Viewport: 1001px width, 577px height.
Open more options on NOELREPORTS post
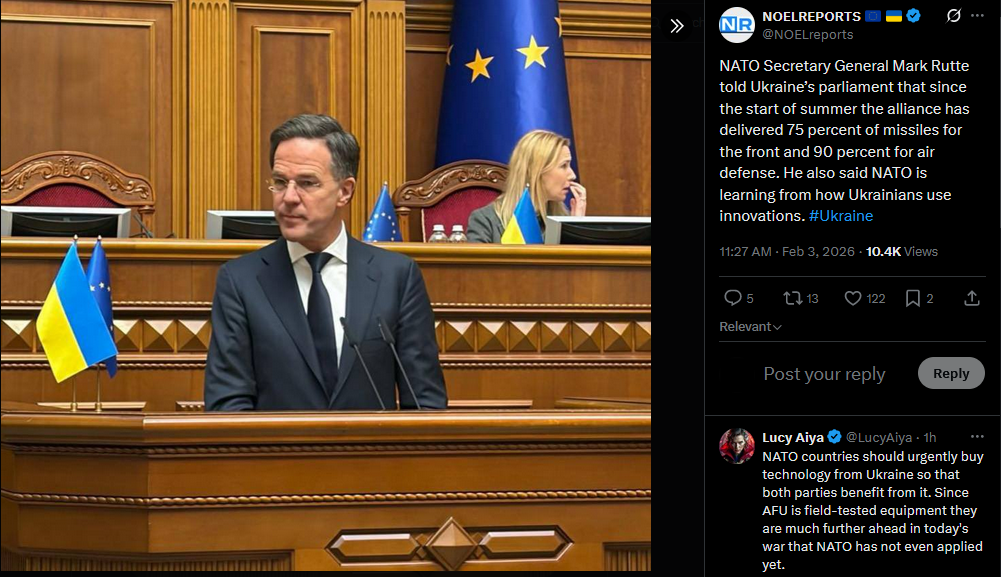point(977,16)
